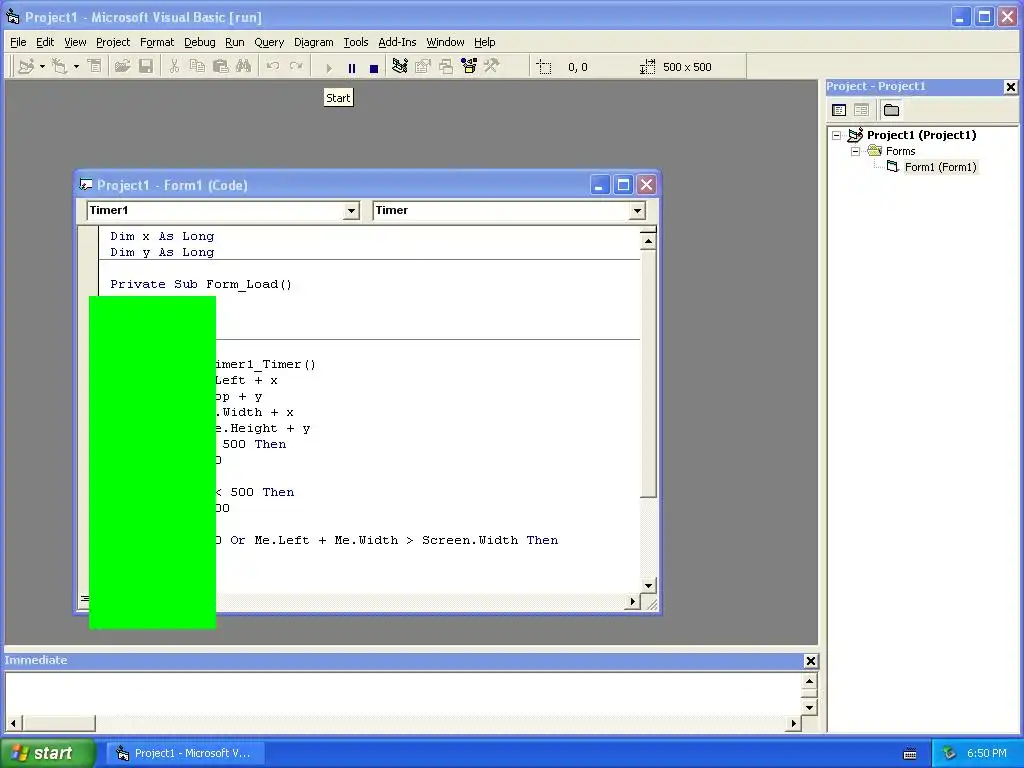Open the Object Browser toolbar icon
1024x768 pixels.
click(x=469, y=67)
